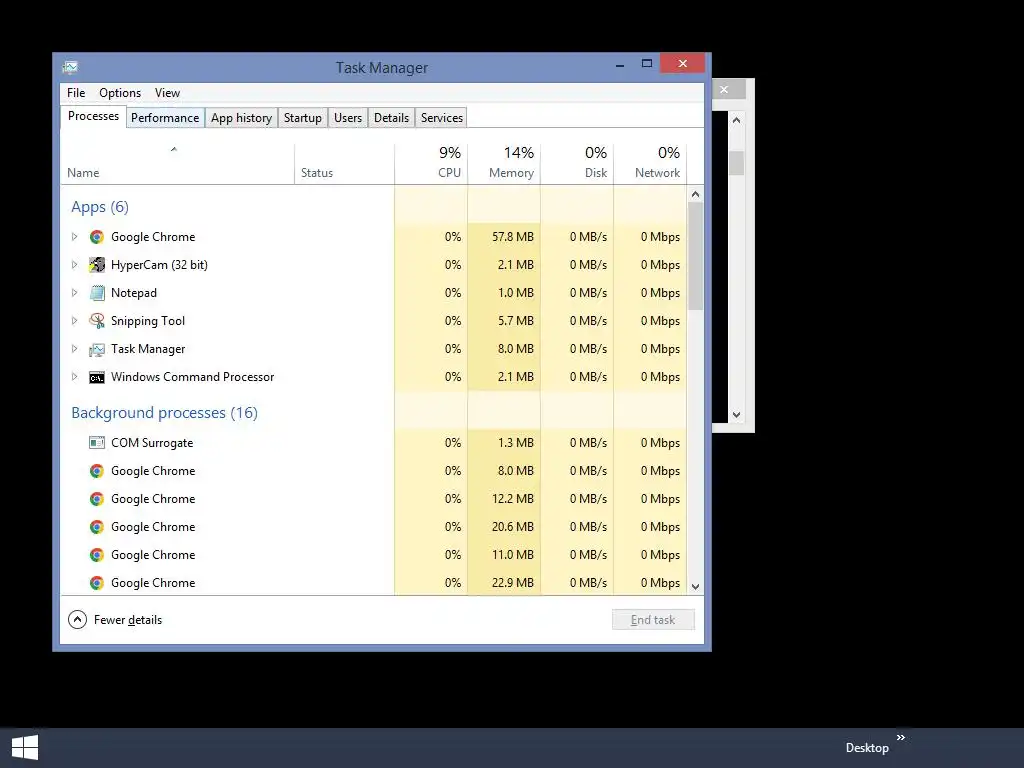Click the Google Chrome app icon under Apps

point(97,237)
